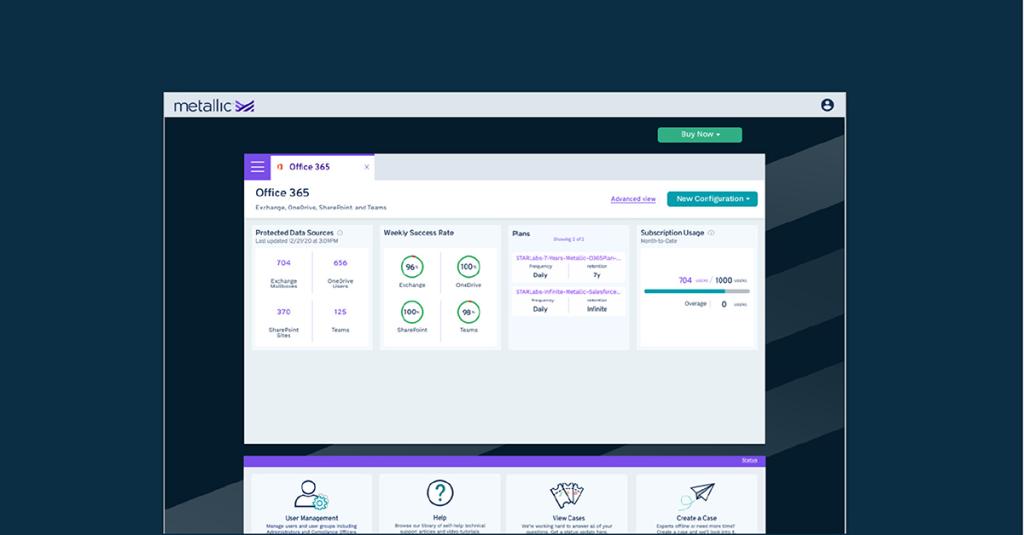This screenshot has height=535, width=1024.
Task: Click the 100% SharePoint success gauge
Action: (x=412, y=312)
